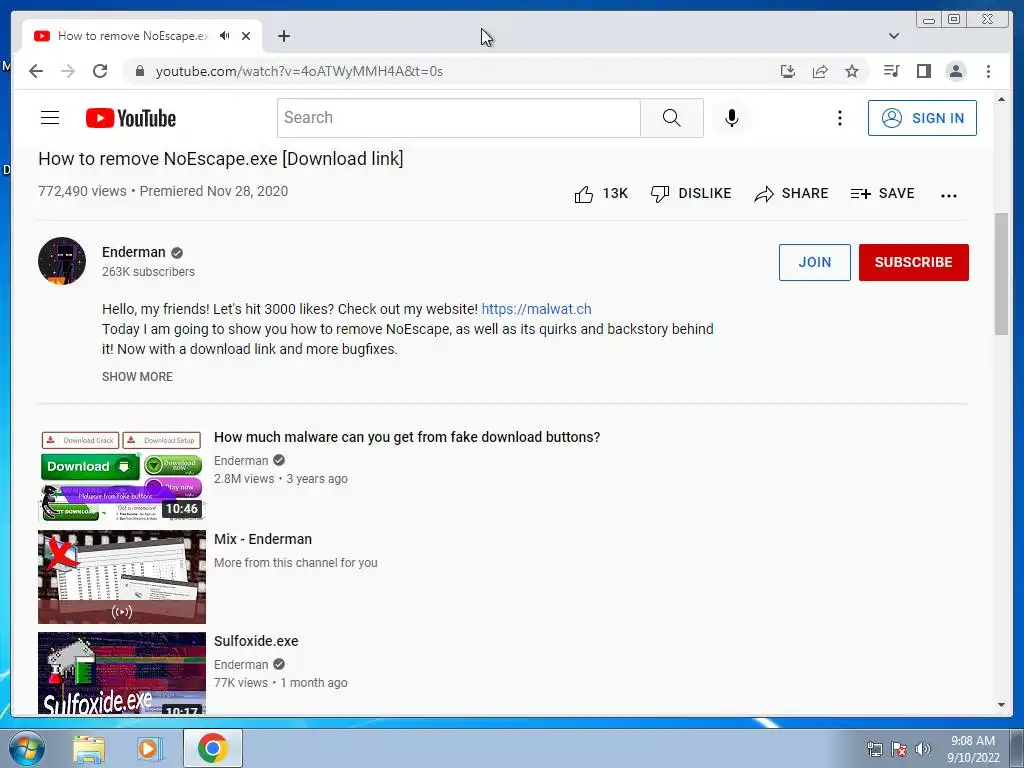
Task: Toggle the Chrome side panel
Action: coord(923,71)
